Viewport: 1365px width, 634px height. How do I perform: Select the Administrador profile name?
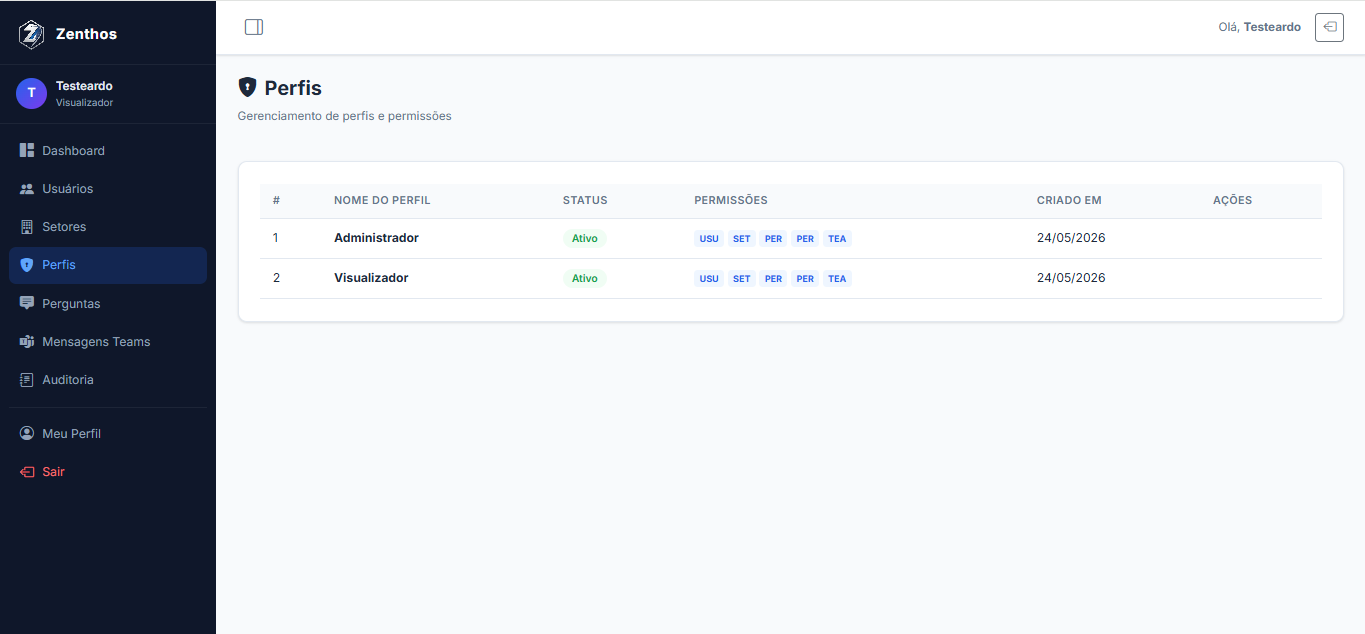[376, 238]
